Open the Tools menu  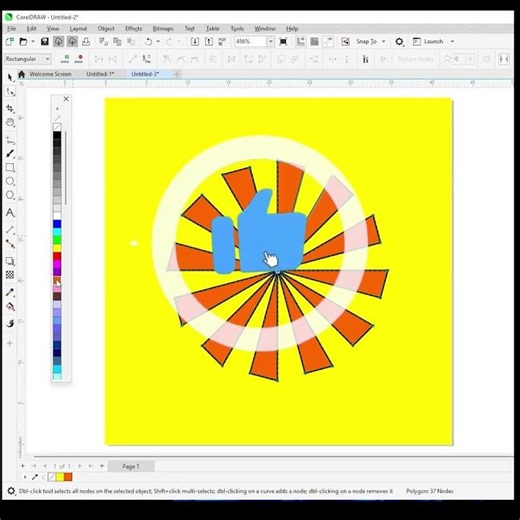click(237, 29)
